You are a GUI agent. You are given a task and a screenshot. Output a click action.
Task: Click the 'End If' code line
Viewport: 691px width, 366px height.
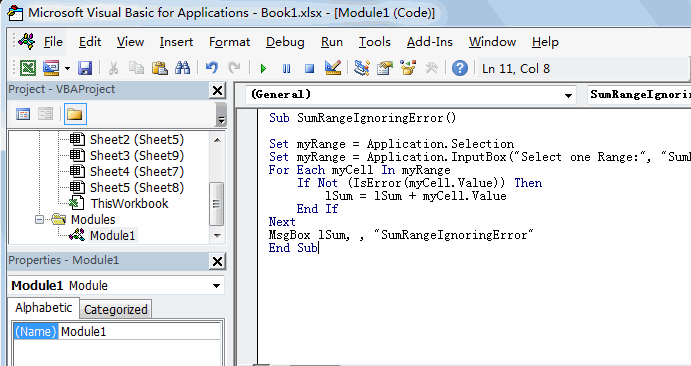point(317,209)
